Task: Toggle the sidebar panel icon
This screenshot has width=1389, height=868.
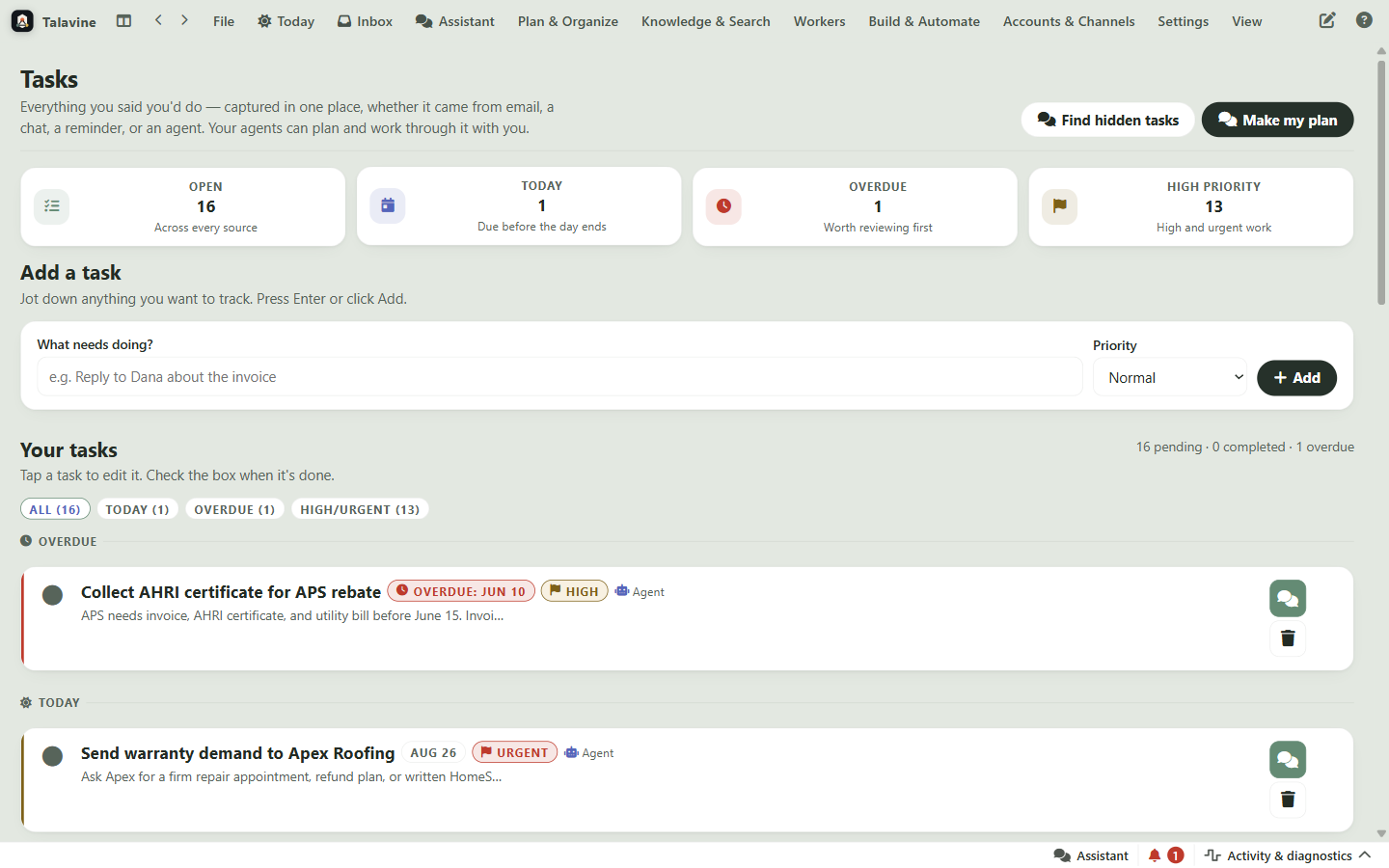Action: (123, 20)
